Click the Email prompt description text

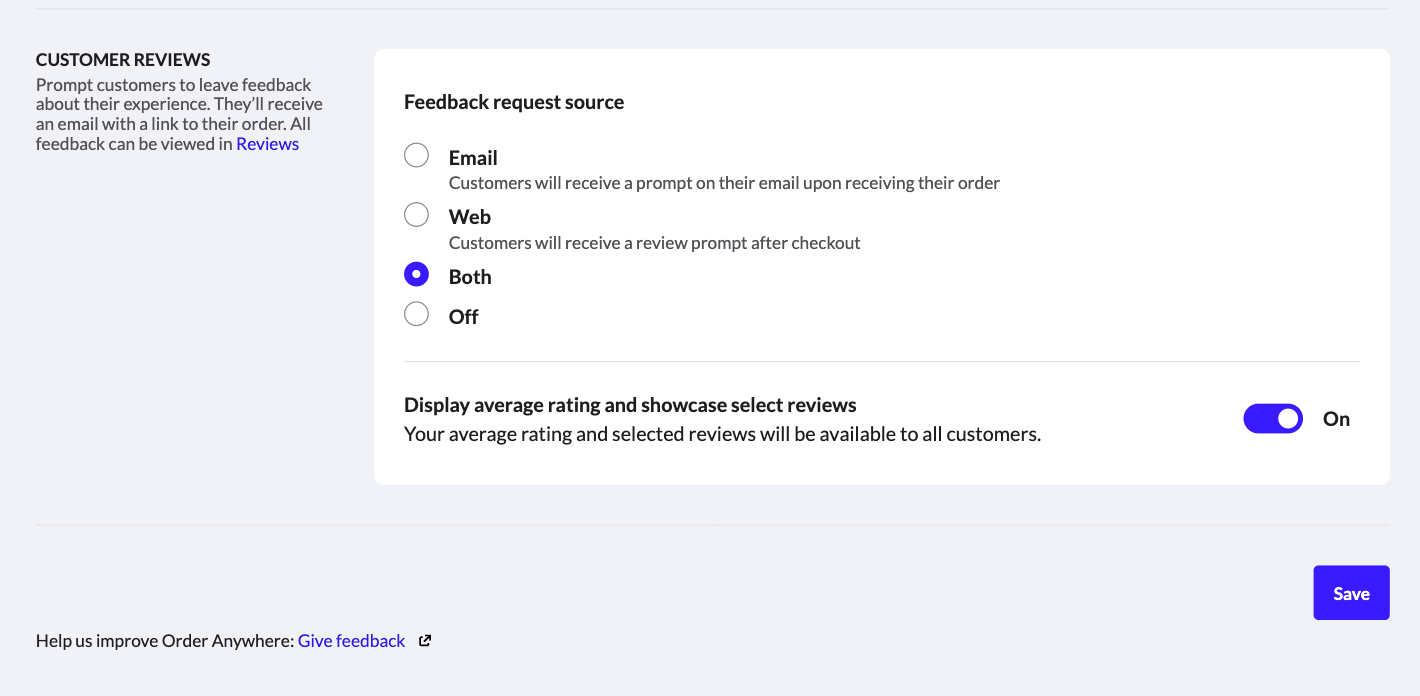[x=724, y=183]
